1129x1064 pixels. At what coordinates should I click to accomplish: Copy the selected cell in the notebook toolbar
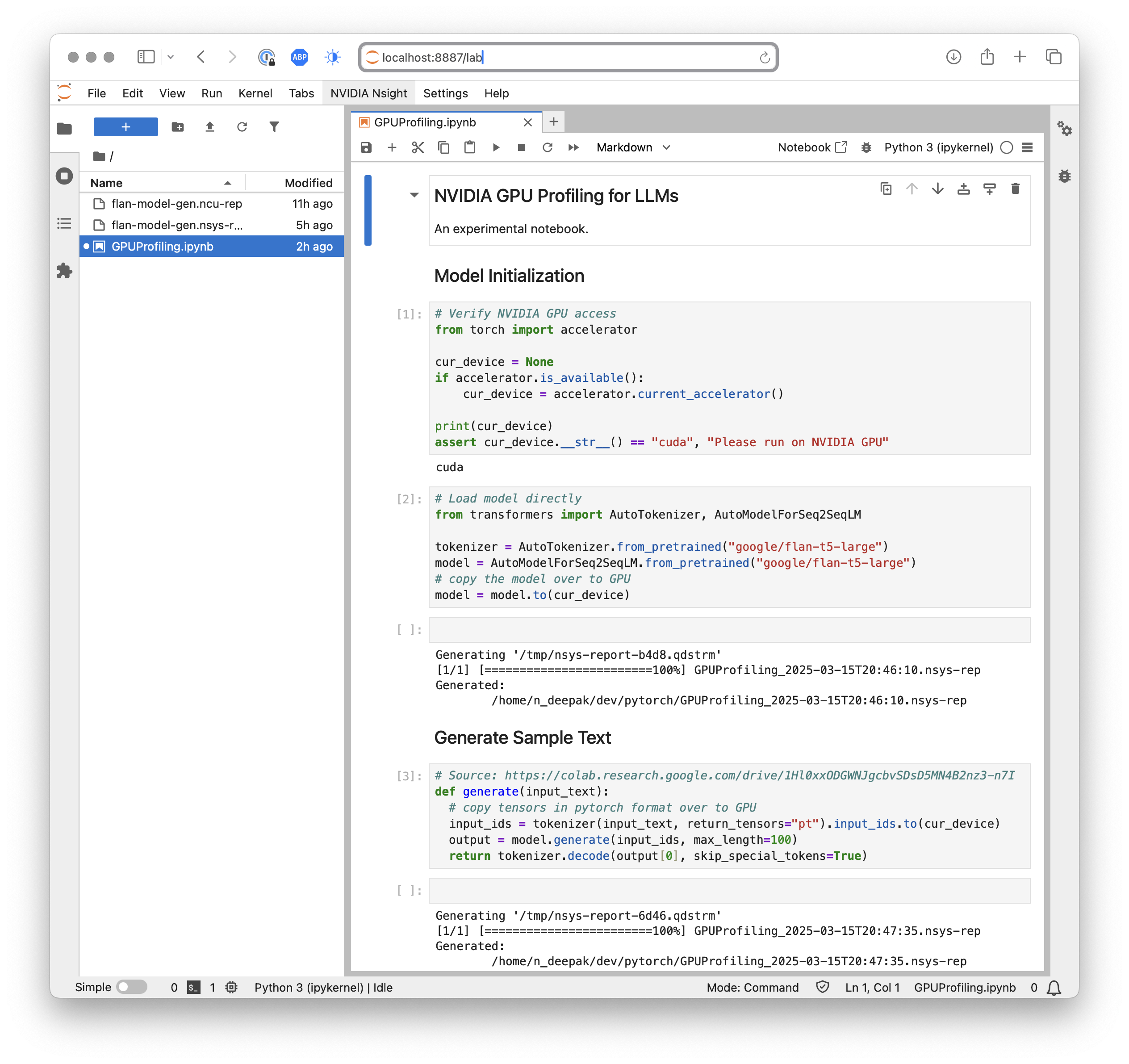[x=443, y=148]
